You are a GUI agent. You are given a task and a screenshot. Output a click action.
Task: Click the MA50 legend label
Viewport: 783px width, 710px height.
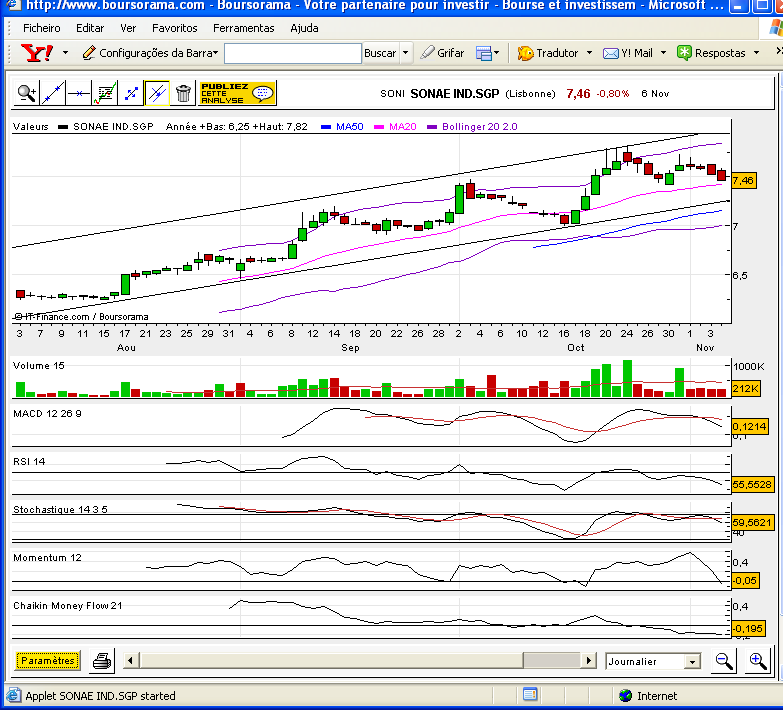pyautogui.click(x=350, y=126)
